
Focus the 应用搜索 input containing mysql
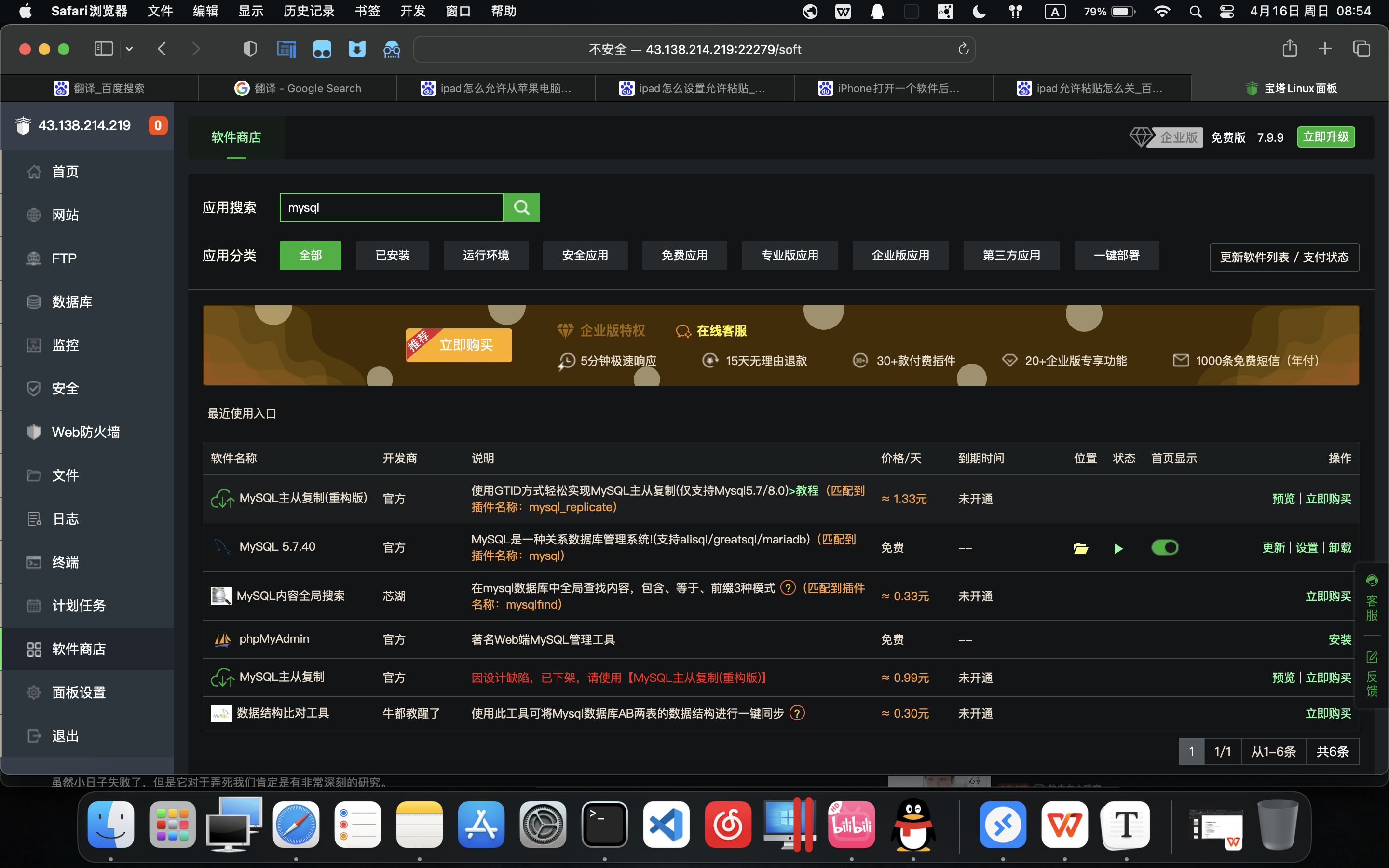pos(392,207)
